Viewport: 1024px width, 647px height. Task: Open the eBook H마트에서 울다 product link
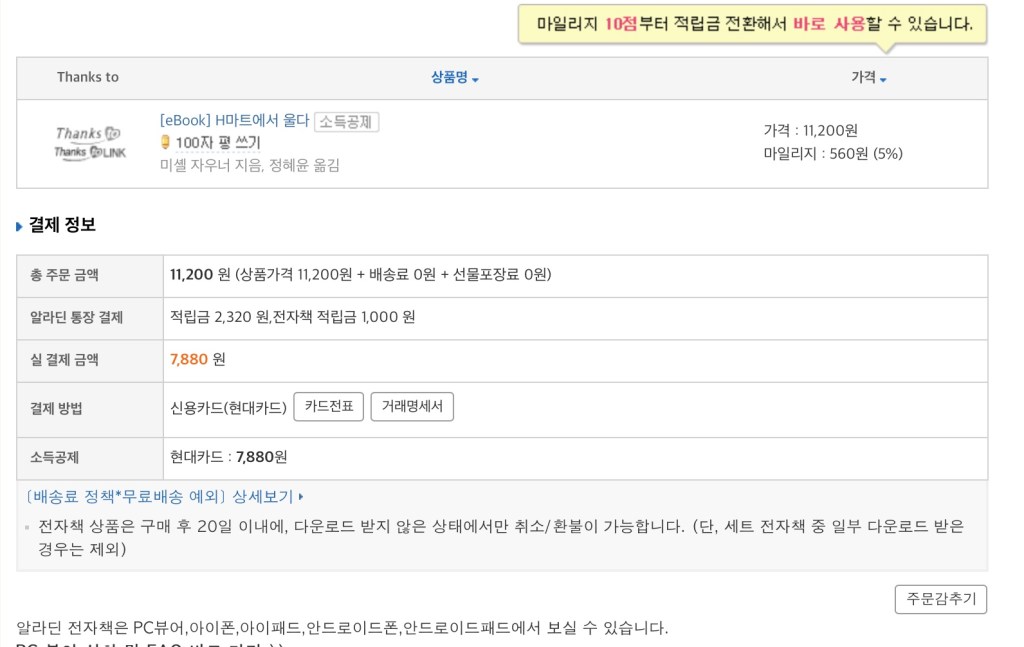coord(235,121)
